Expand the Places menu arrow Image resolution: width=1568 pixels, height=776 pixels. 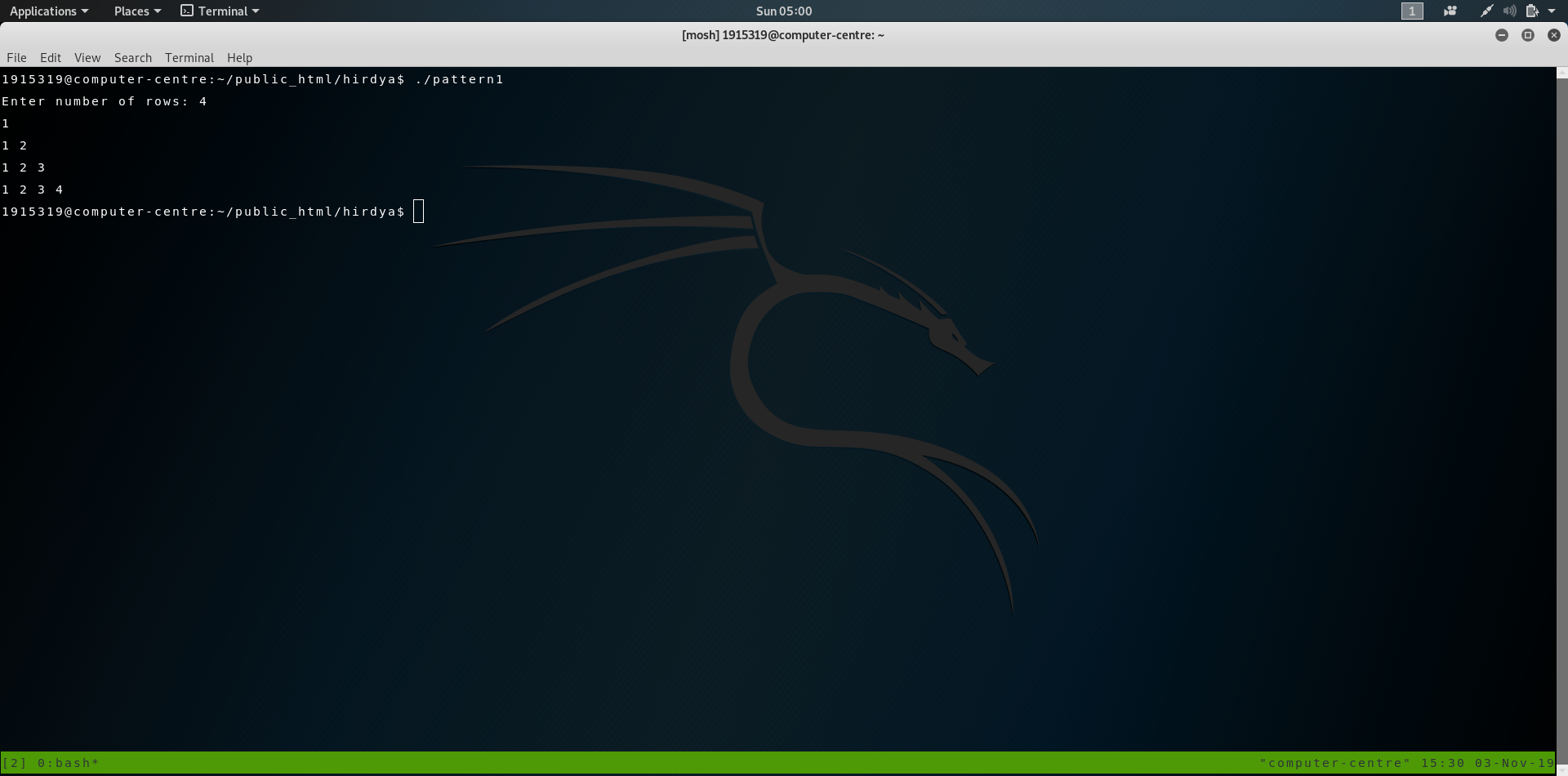(x=158, y=11)
